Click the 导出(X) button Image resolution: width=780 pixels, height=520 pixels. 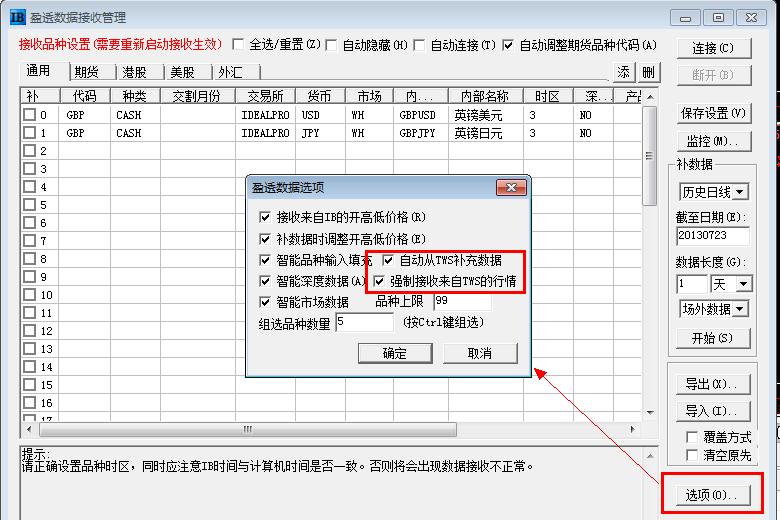(713, 384)
